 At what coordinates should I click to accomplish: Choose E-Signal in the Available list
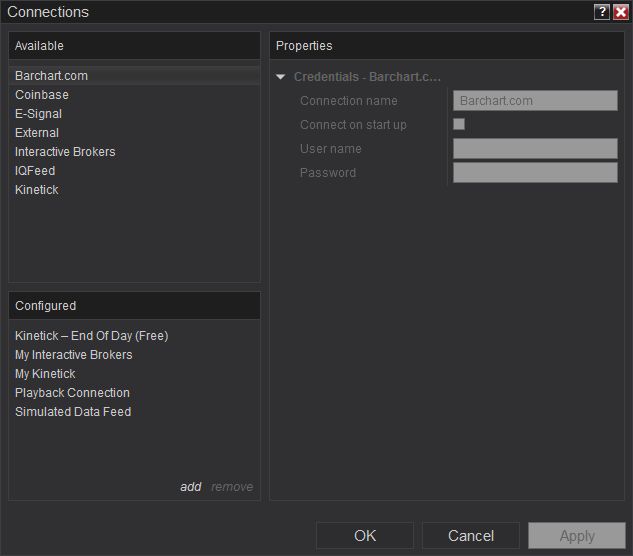[38, 114]
